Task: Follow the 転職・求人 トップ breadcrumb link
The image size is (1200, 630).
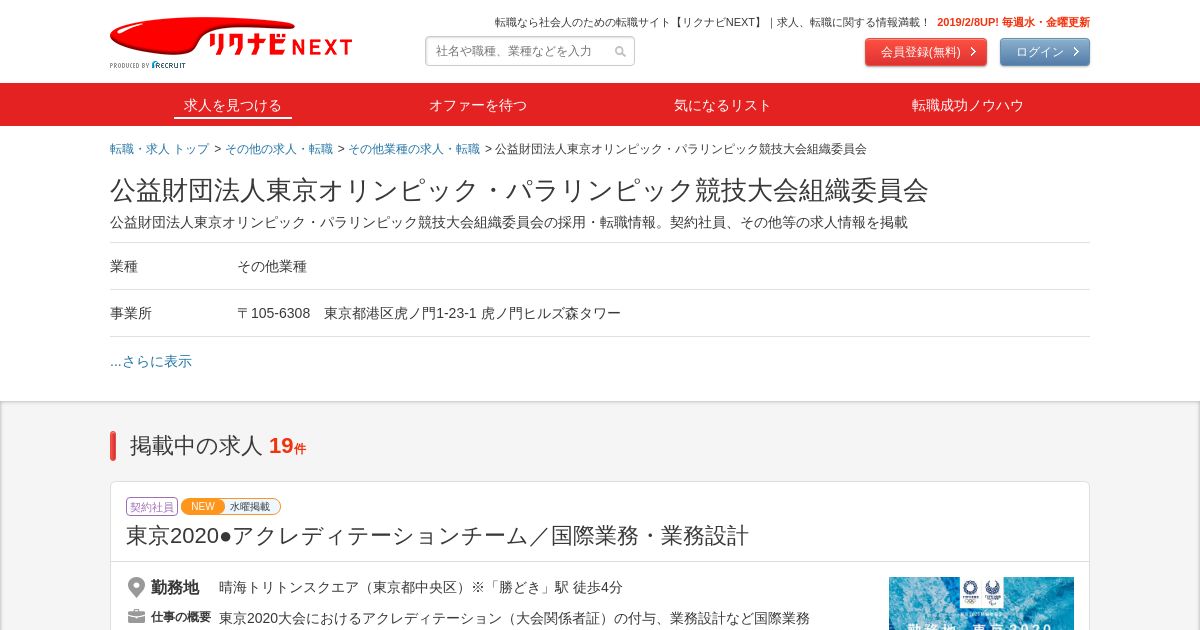Action: 160,149
